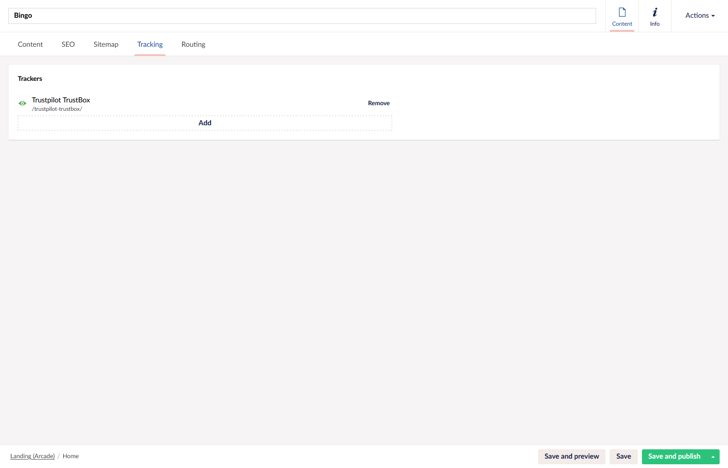Click the Trackers section label

pyautogui.click(x=30, y=78)
